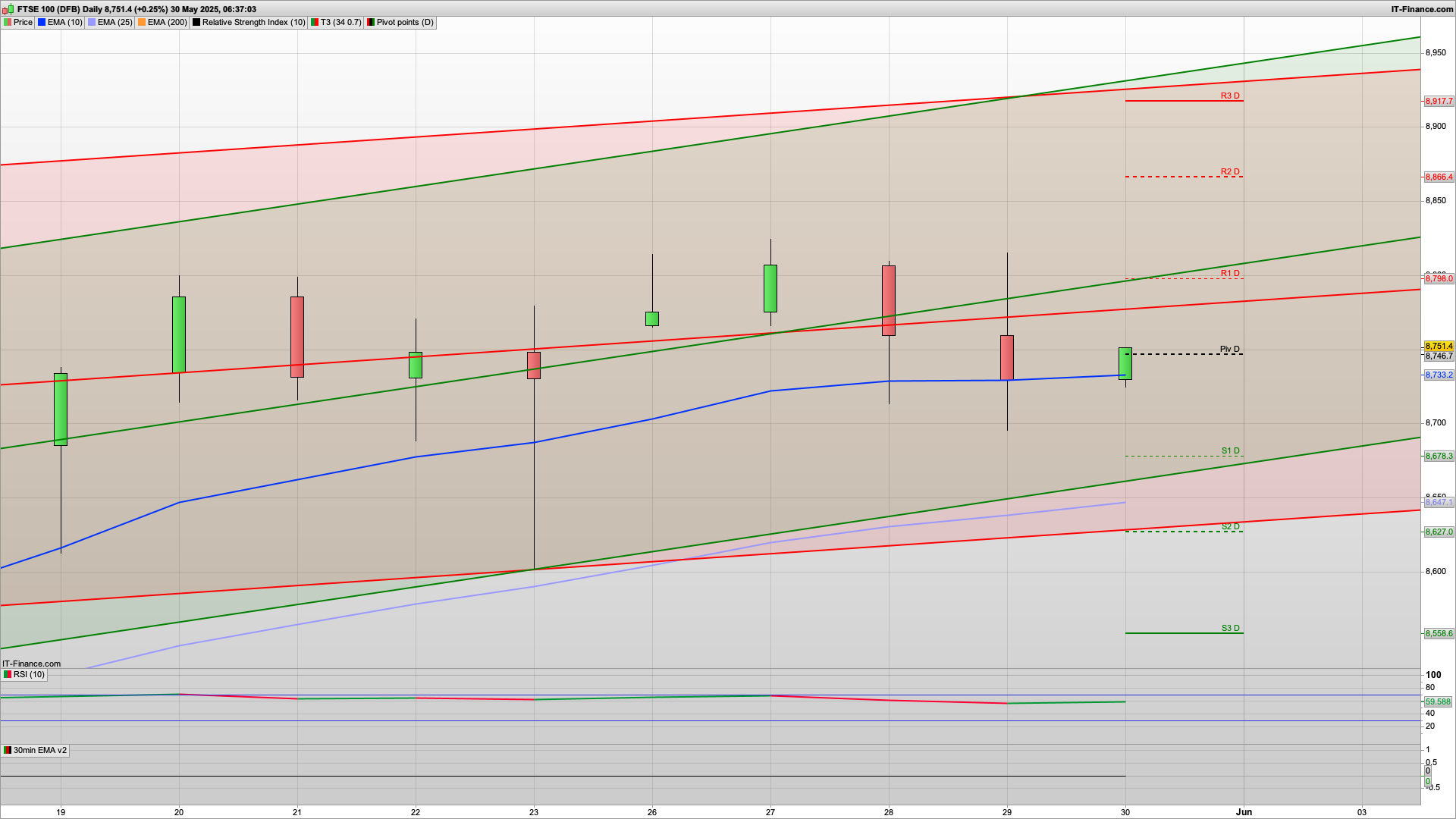Click the green candle body for the 30th

click(1125, 363)
